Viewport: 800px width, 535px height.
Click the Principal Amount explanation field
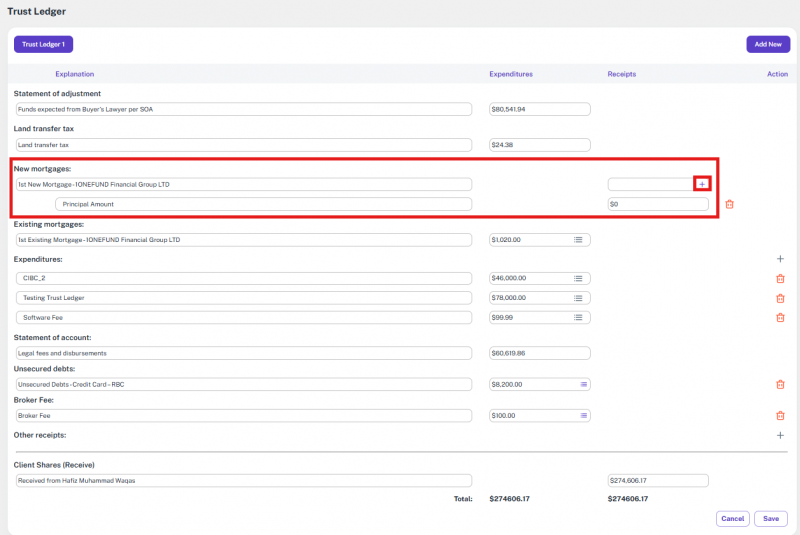[263, 204]
